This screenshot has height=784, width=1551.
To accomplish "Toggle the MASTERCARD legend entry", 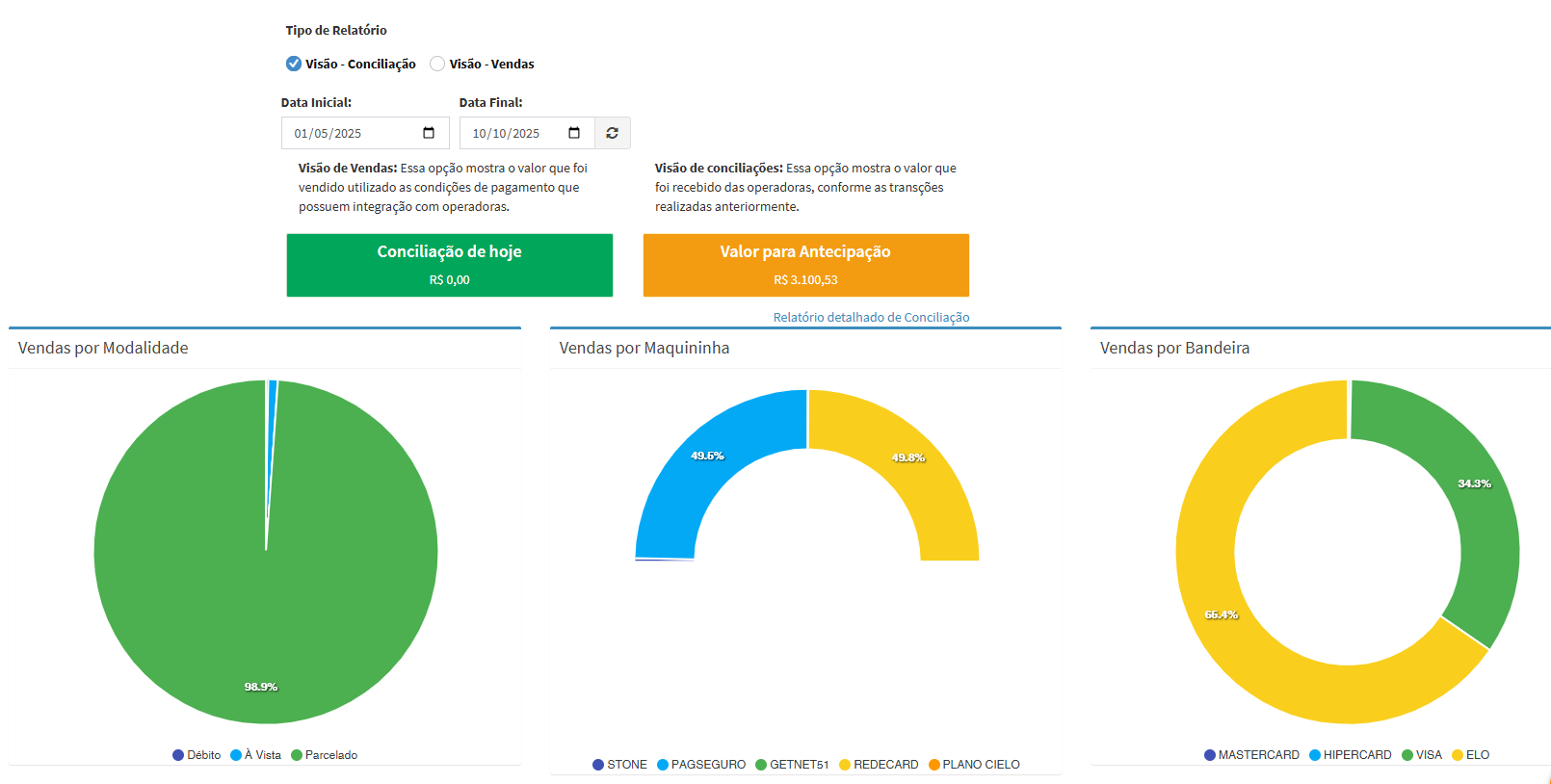I will tap(1251, 755).
